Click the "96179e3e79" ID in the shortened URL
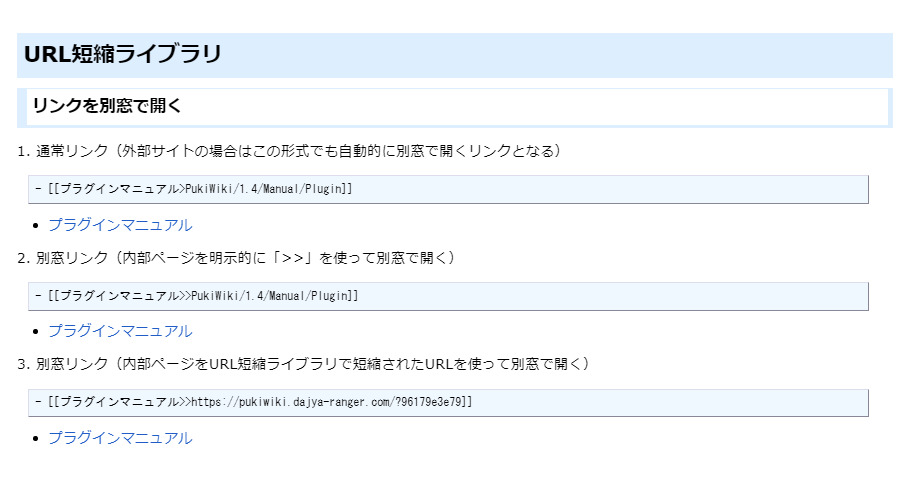Screen dimensions: 910x478 [430, 402]
